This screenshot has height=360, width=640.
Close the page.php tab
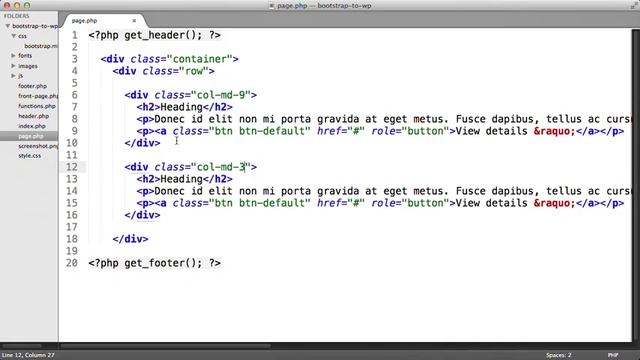(134, 20)
